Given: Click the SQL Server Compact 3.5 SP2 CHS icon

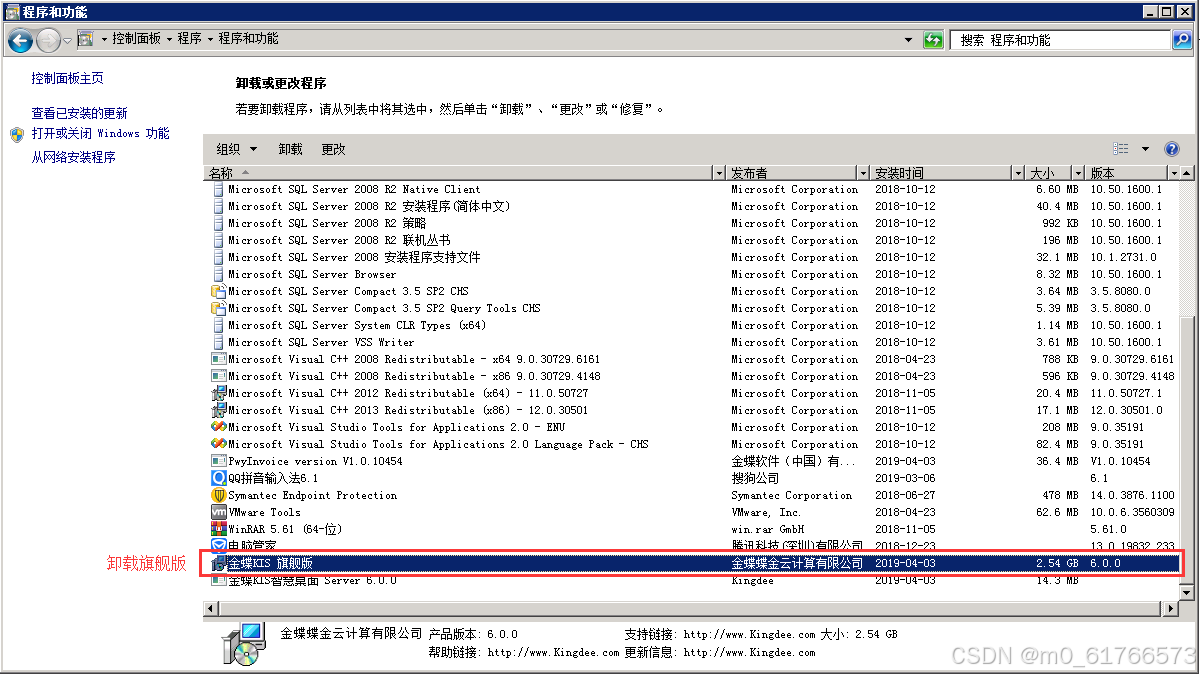Looking at the screenshot, I should (219, 291).
